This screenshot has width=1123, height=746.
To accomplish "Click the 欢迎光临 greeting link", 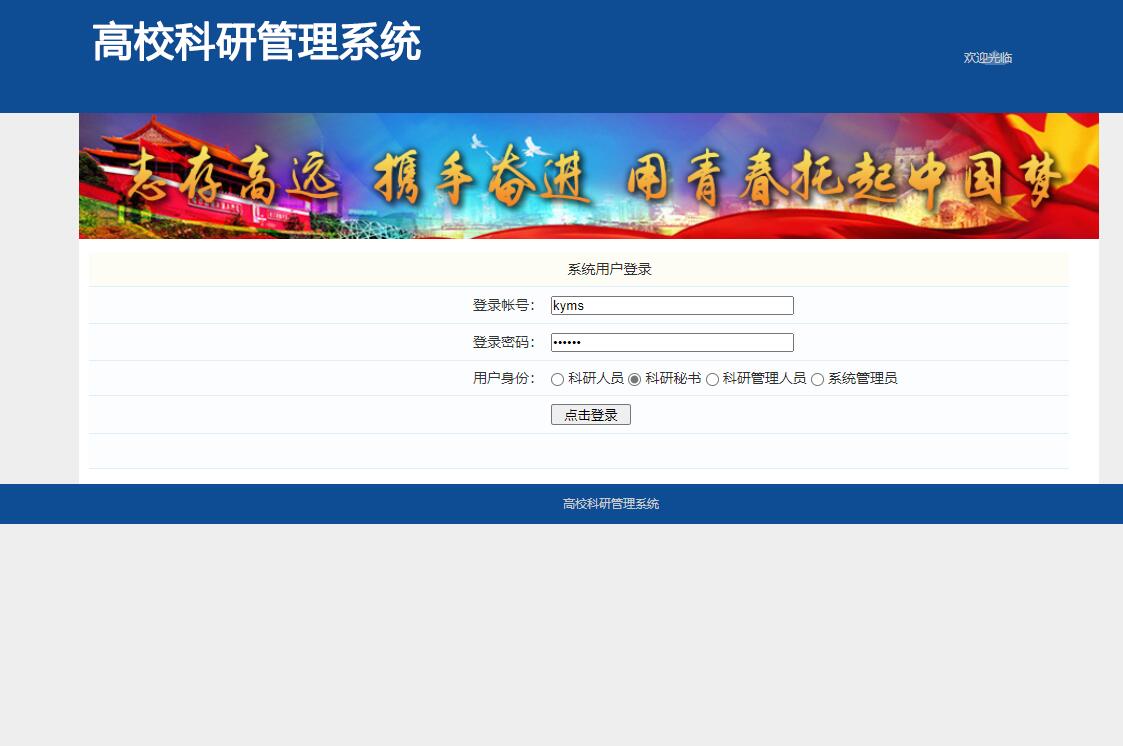I will 987,58.
